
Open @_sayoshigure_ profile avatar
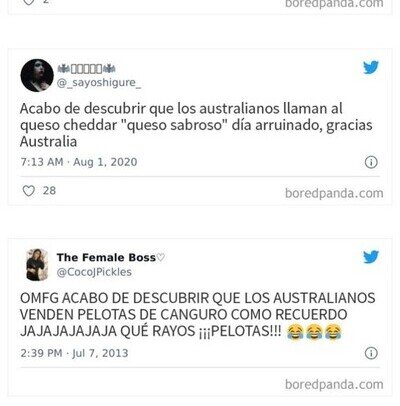coord(37,75)
